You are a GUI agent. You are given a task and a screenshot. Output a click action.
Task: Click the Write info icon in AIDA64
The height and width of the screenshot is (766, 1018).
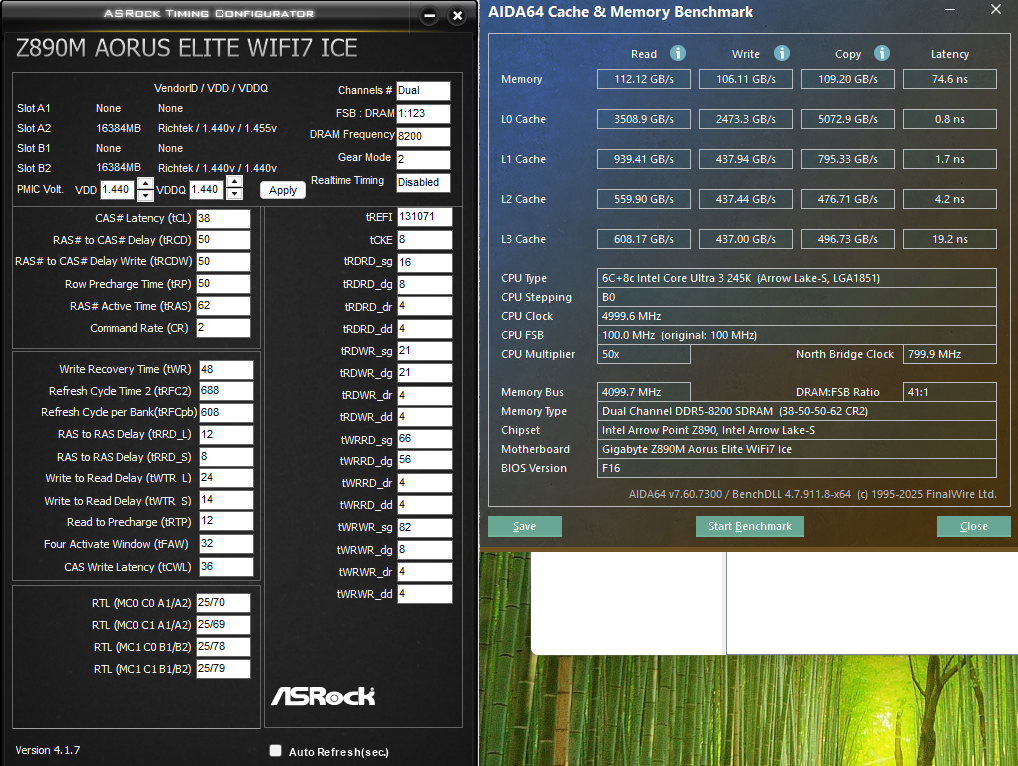pyautogui.click(x=782, y=53)
